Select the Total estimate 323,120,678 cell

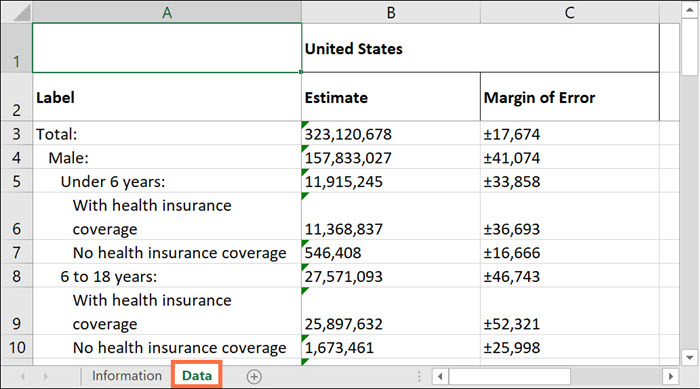[391, 134]
